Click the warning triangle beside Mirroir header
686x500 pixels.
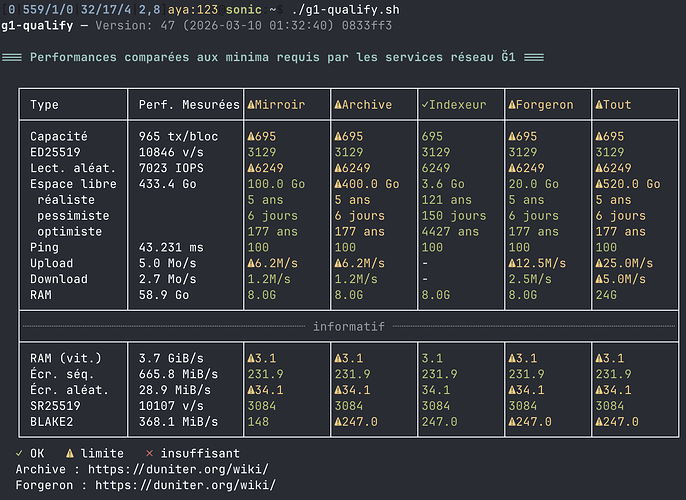251,105
